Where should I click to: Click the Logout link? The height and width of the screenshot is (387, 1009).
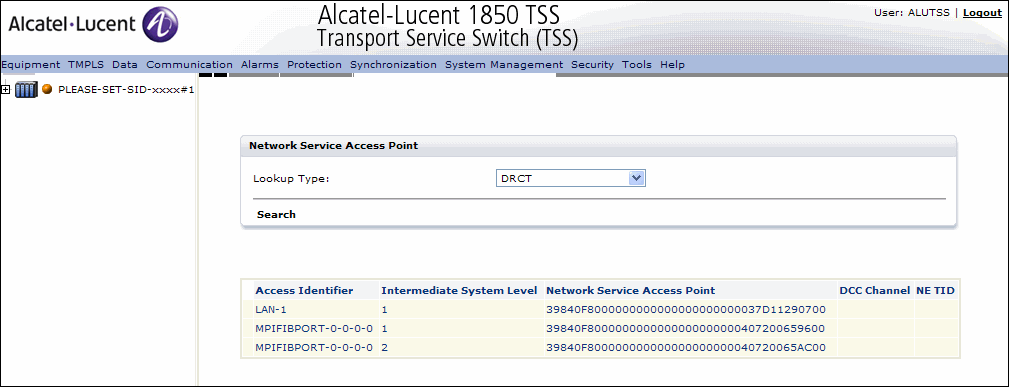coord(982,12)
